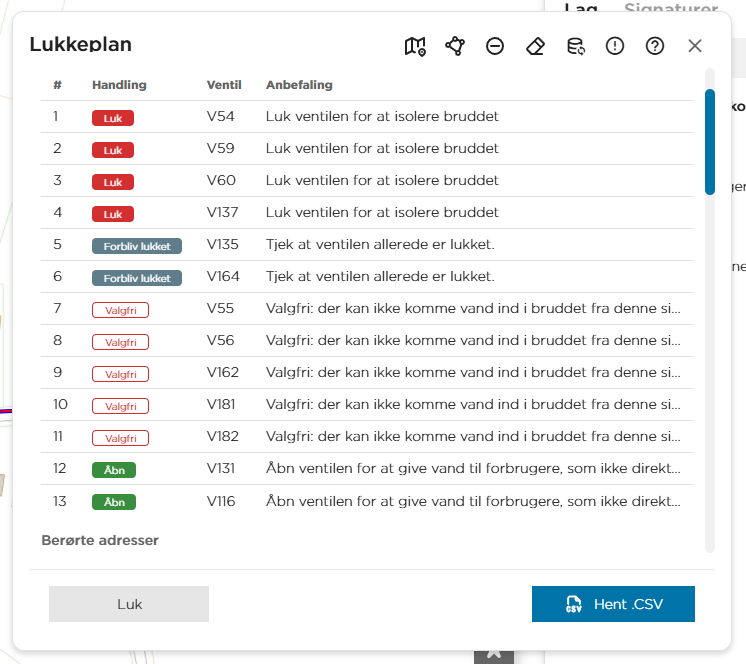Image resolution: width=746 pixels, height=664 pixels.
Task: Select valve V181 in the table
Action: click(221, 404)
